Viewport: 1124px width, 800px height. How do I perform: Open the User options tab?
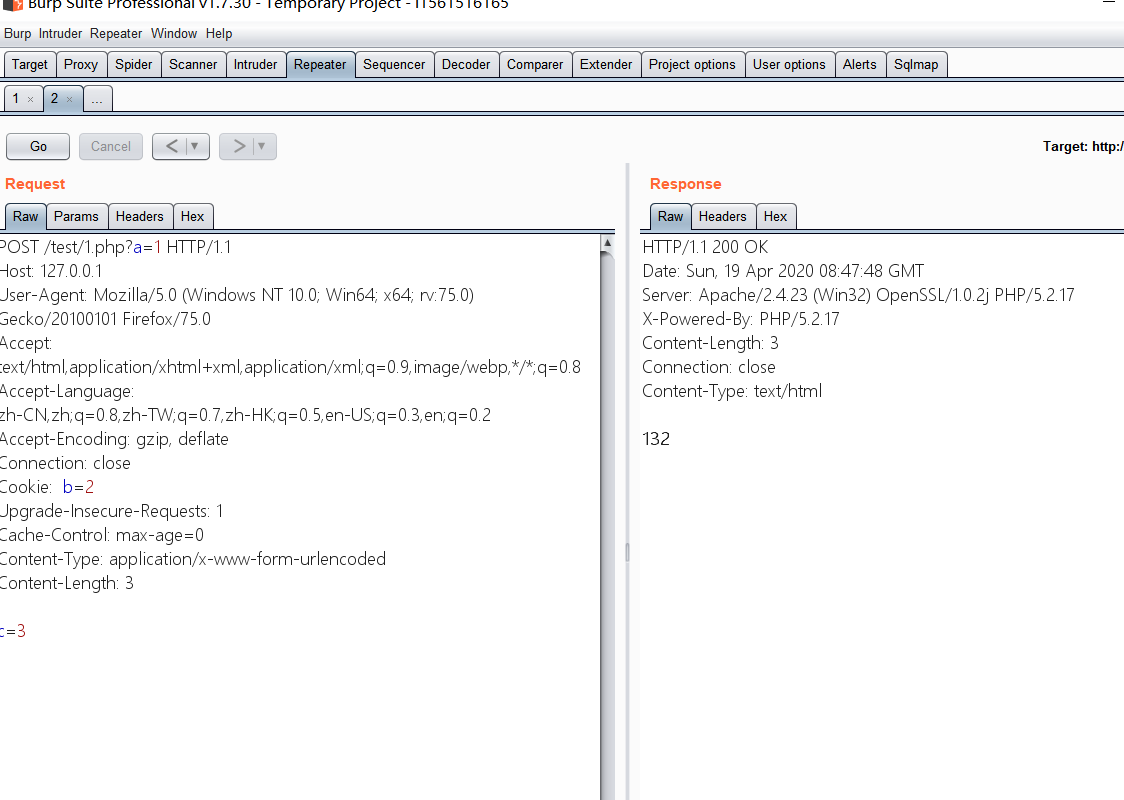789,65
